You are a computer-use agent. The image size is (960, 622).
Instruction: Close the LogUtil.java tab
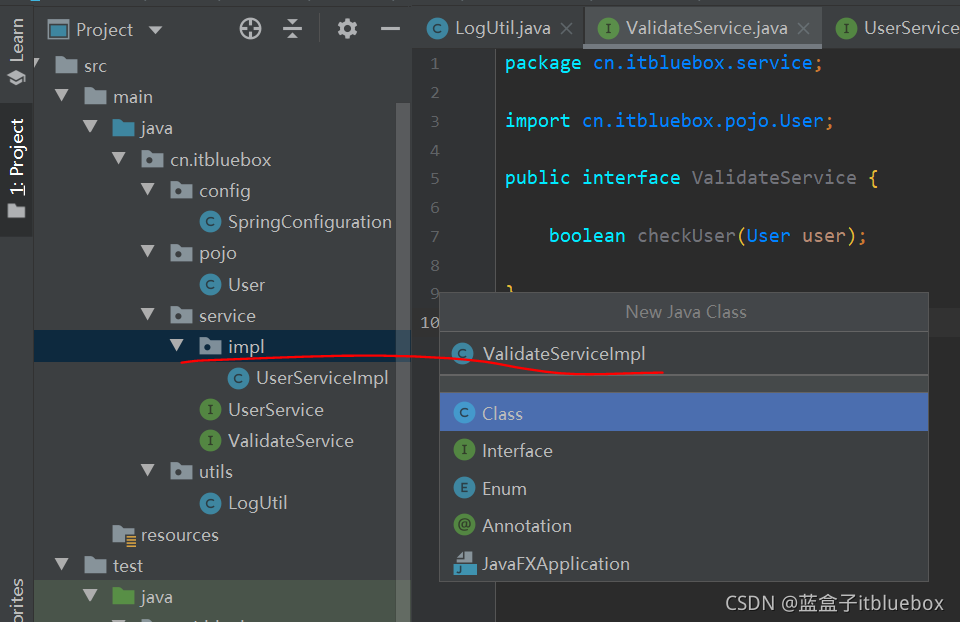pos(567,29)
